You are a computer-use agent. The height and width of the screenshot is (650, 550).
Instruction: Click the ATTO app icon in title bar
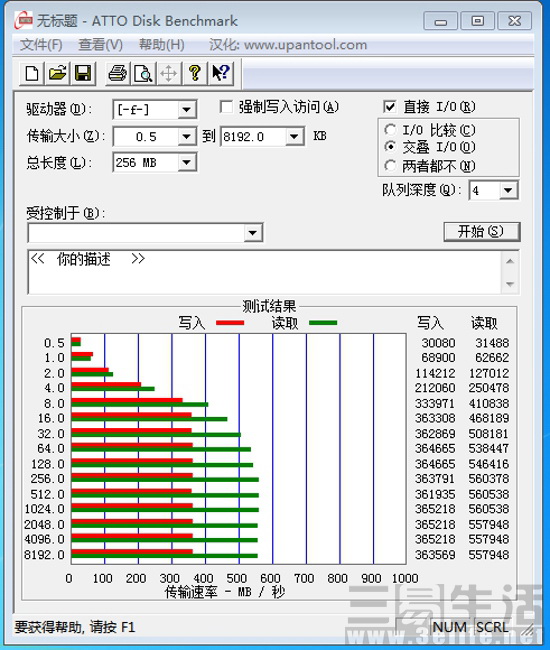pos(23,20)
